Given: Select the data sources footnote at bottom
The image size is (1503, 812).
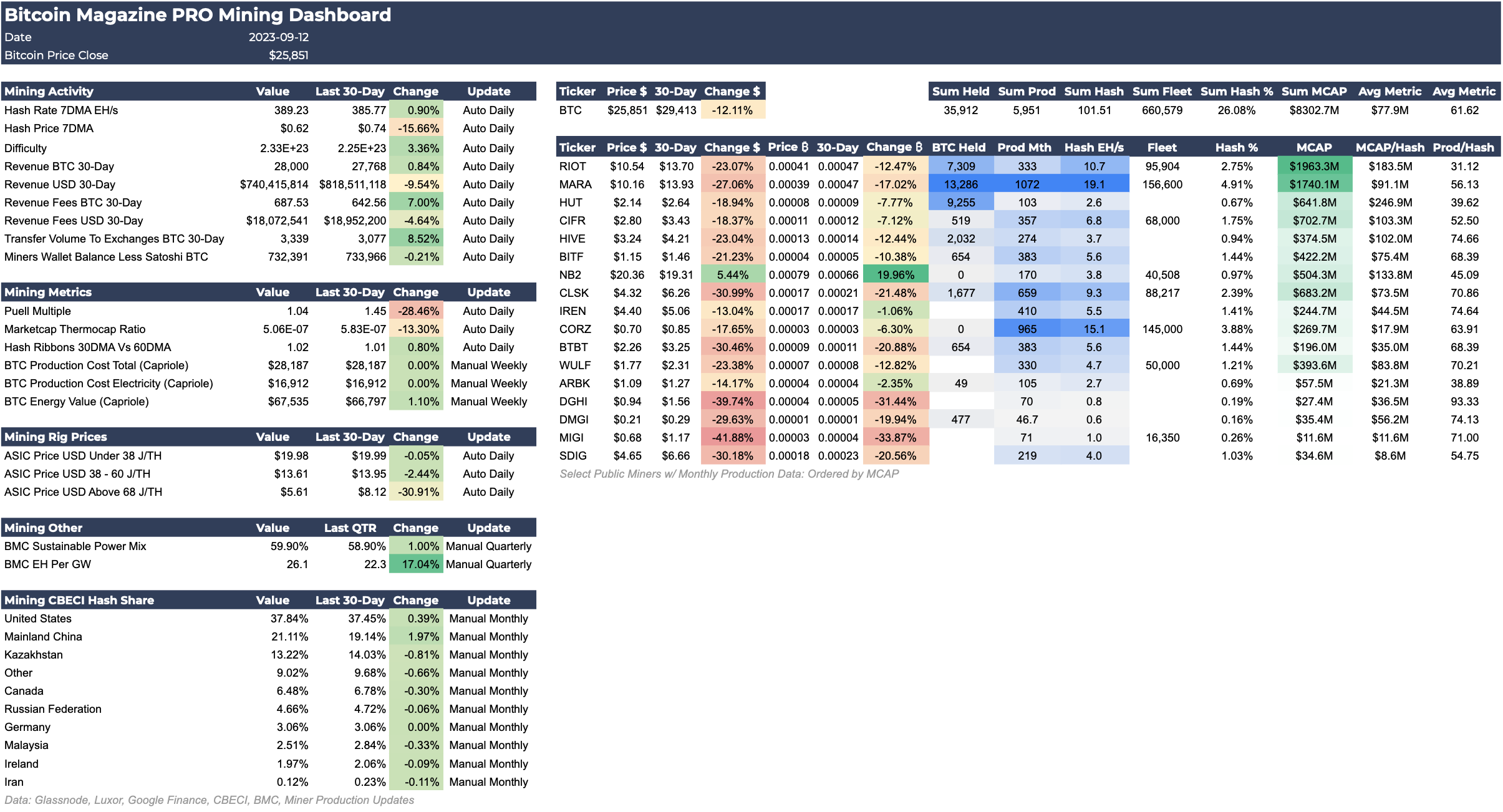Looking at the screenshot, I should click(209, 800).
